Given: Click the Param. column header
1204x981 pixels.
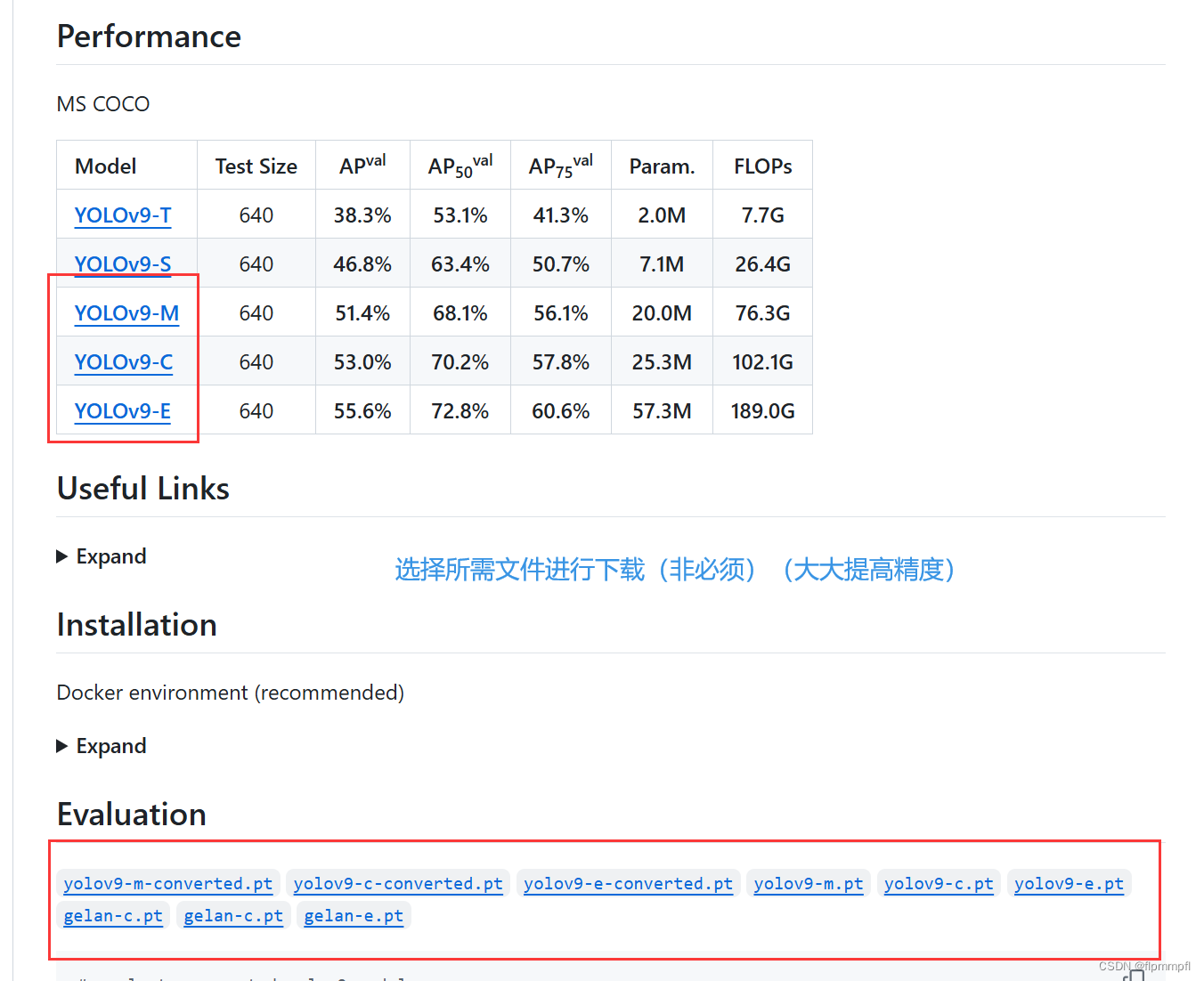Looking at the screenshot, I should 662,166.
